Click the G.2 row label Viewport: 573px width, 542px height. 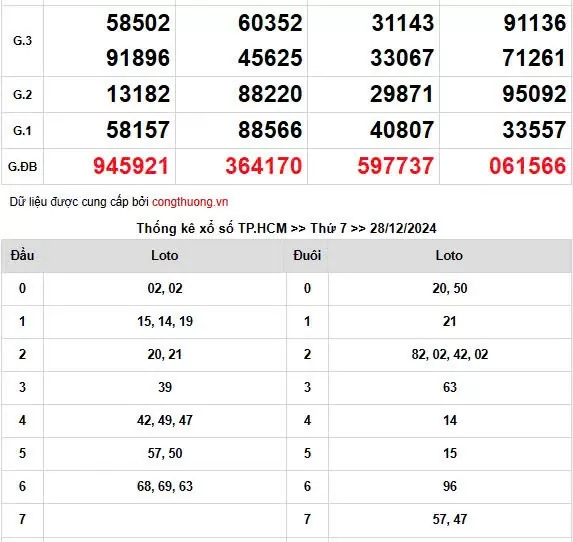click(22, 95)
